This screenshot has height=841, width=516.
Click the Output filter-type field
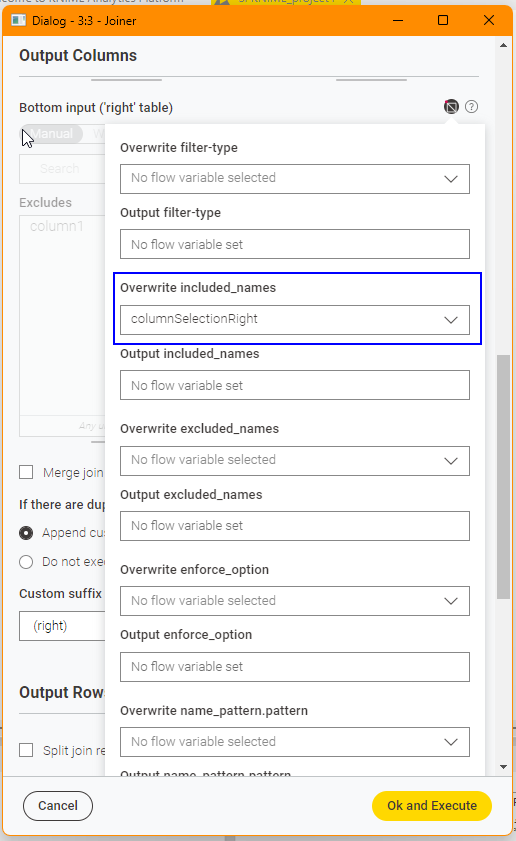[294, 244]
